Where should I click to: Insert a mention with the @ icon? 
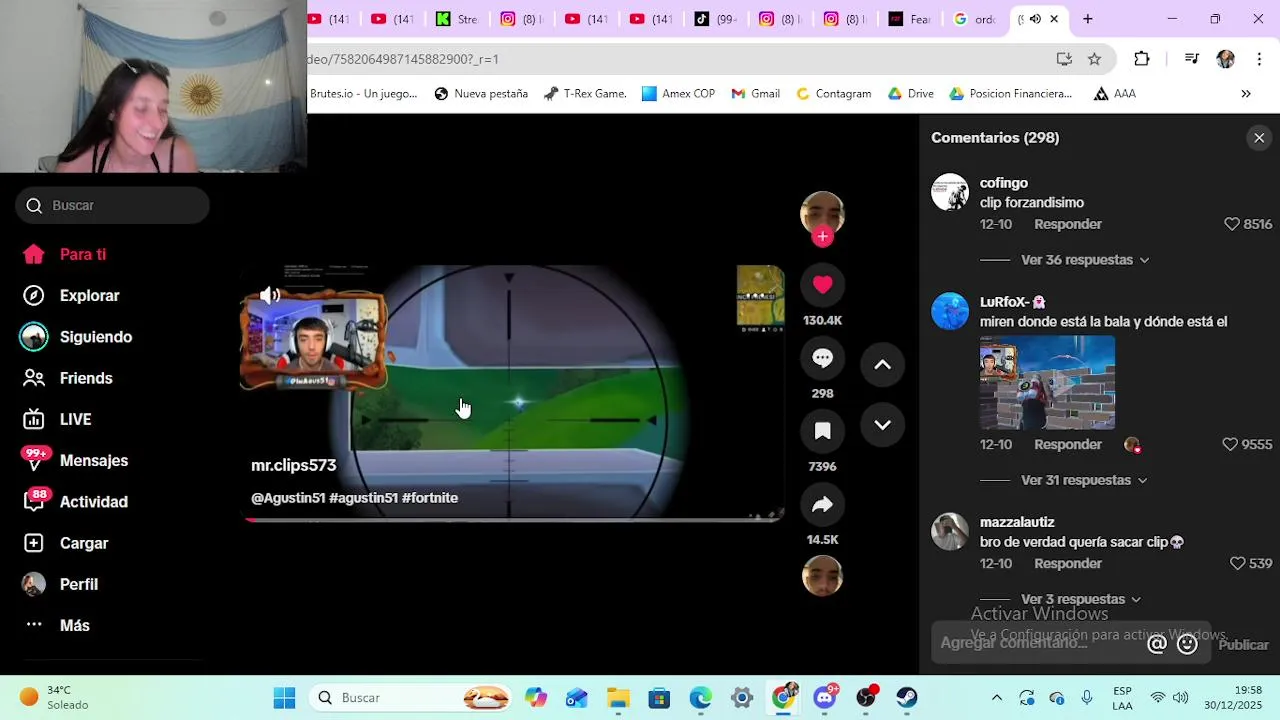(x=1157, y=644)
